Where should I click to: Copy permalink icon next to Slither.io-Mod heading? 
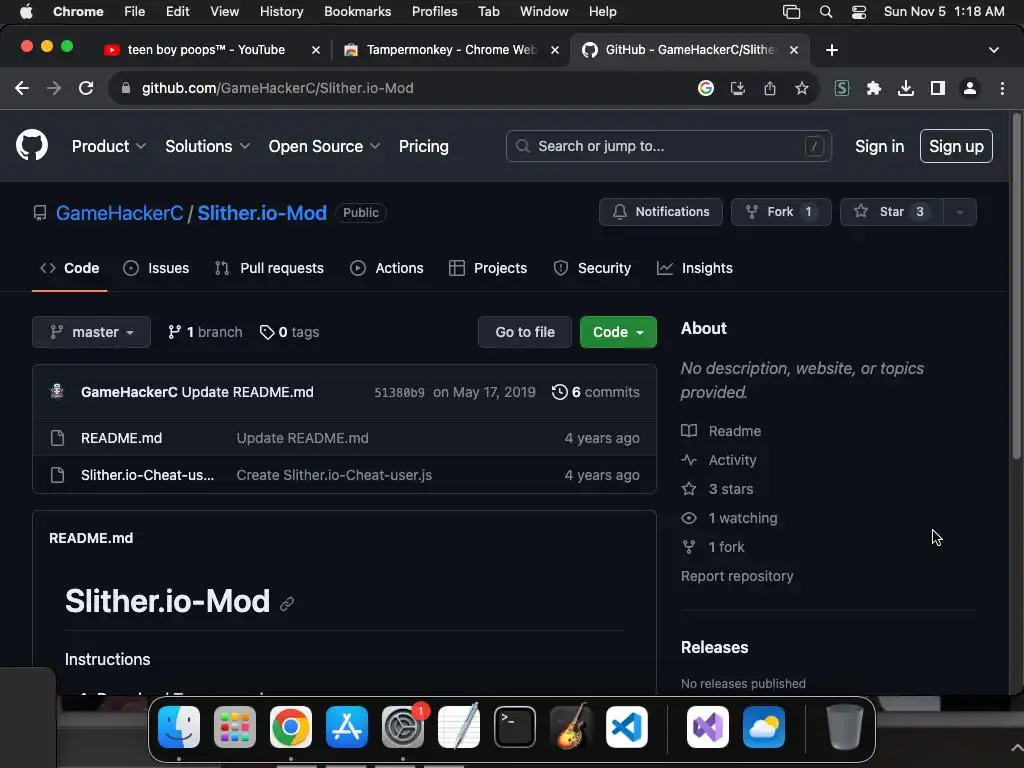pyautogui.click(x=287, y=604)
